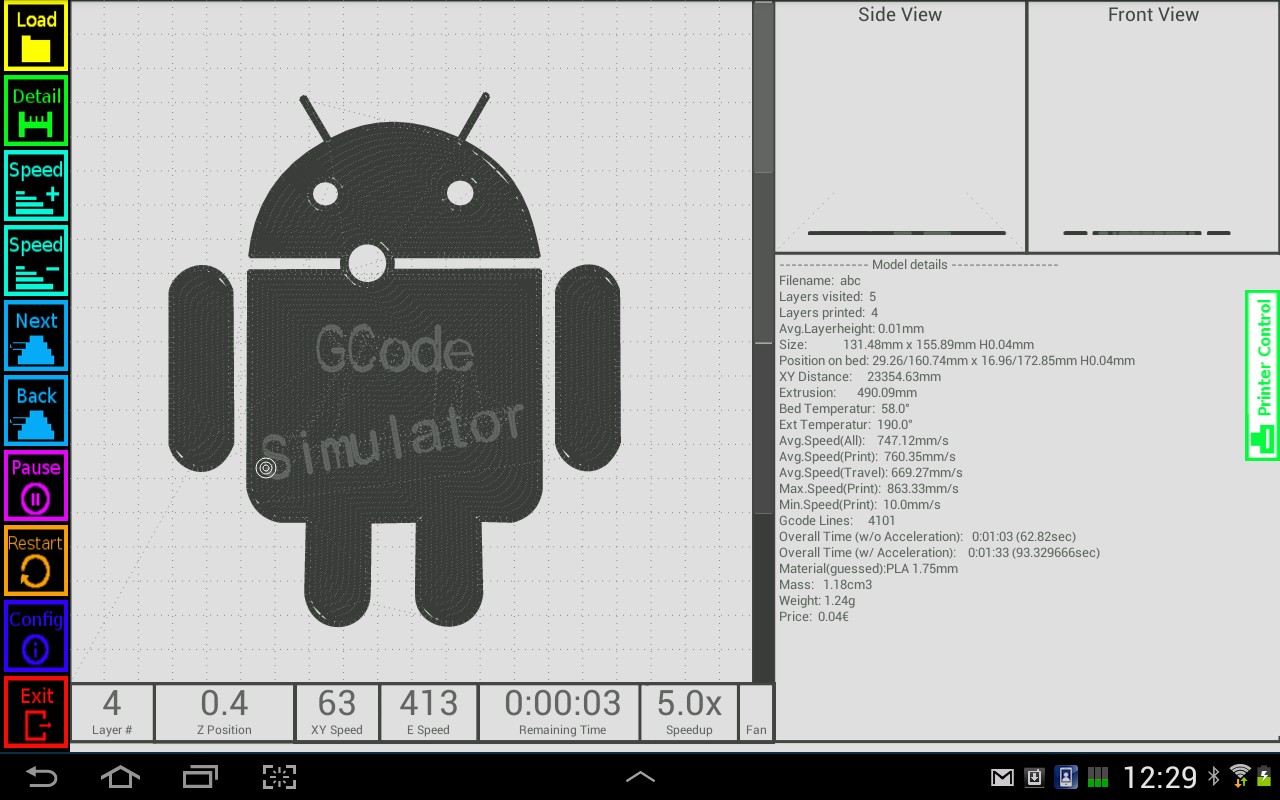This screenshot has height=800, width=1280.
Task: Go Back one layer
Action: pyautogui.click(x=36, y=411)
